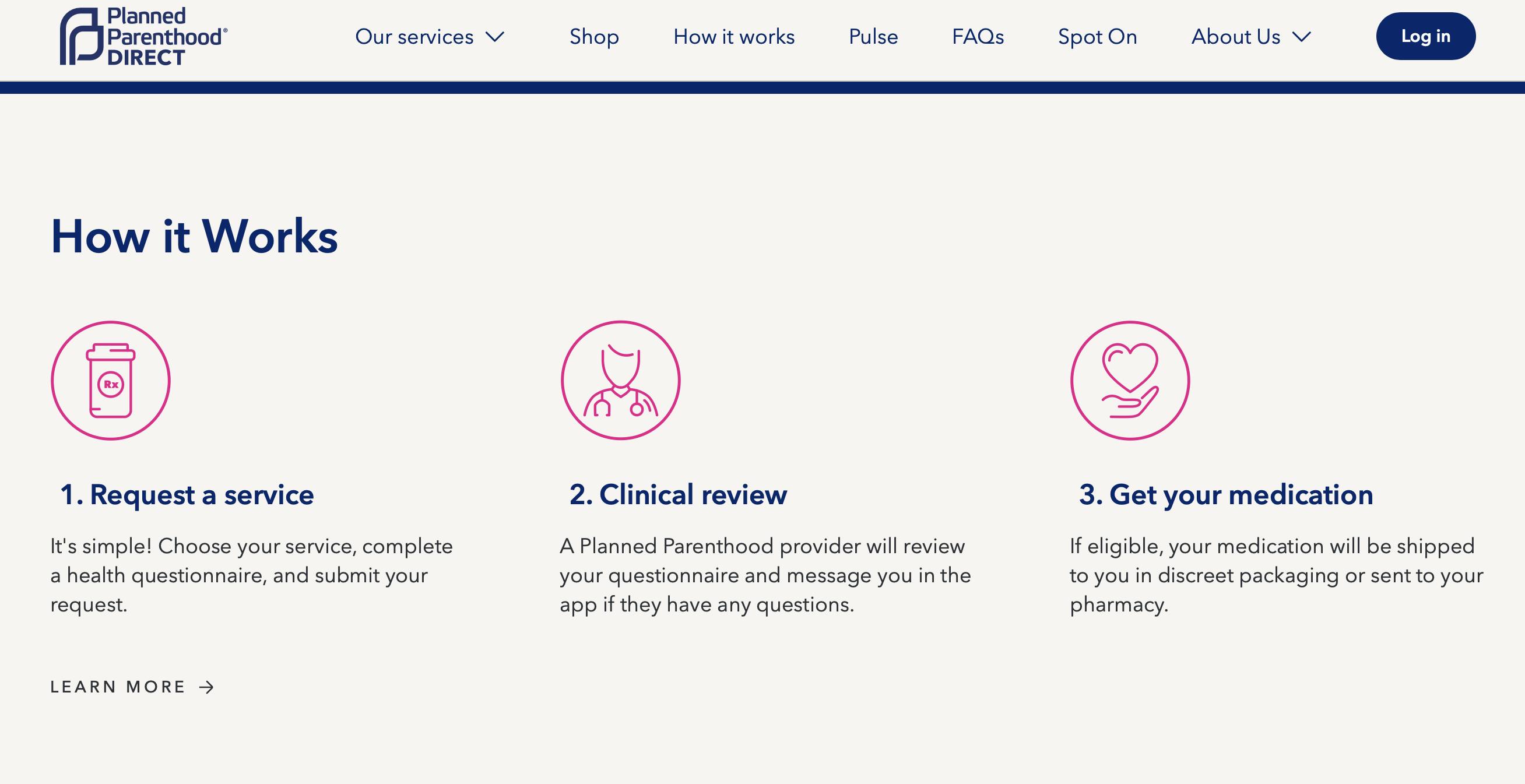
Task: Select the Get your medication heading
Action: [1226, 495]
